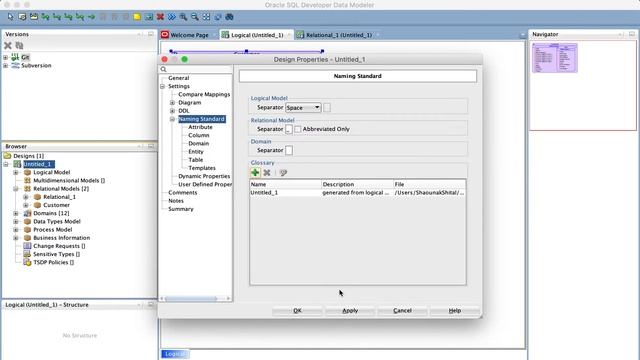The image size is (640, 360).
Task: Click the New Picture toolbar icon
Action: 149,17
